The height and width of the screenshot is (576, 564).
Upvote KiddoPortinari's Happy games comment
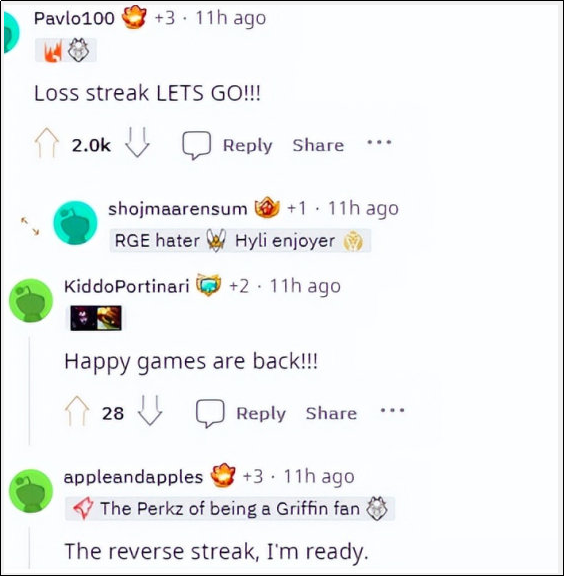[x=77, y=411]
